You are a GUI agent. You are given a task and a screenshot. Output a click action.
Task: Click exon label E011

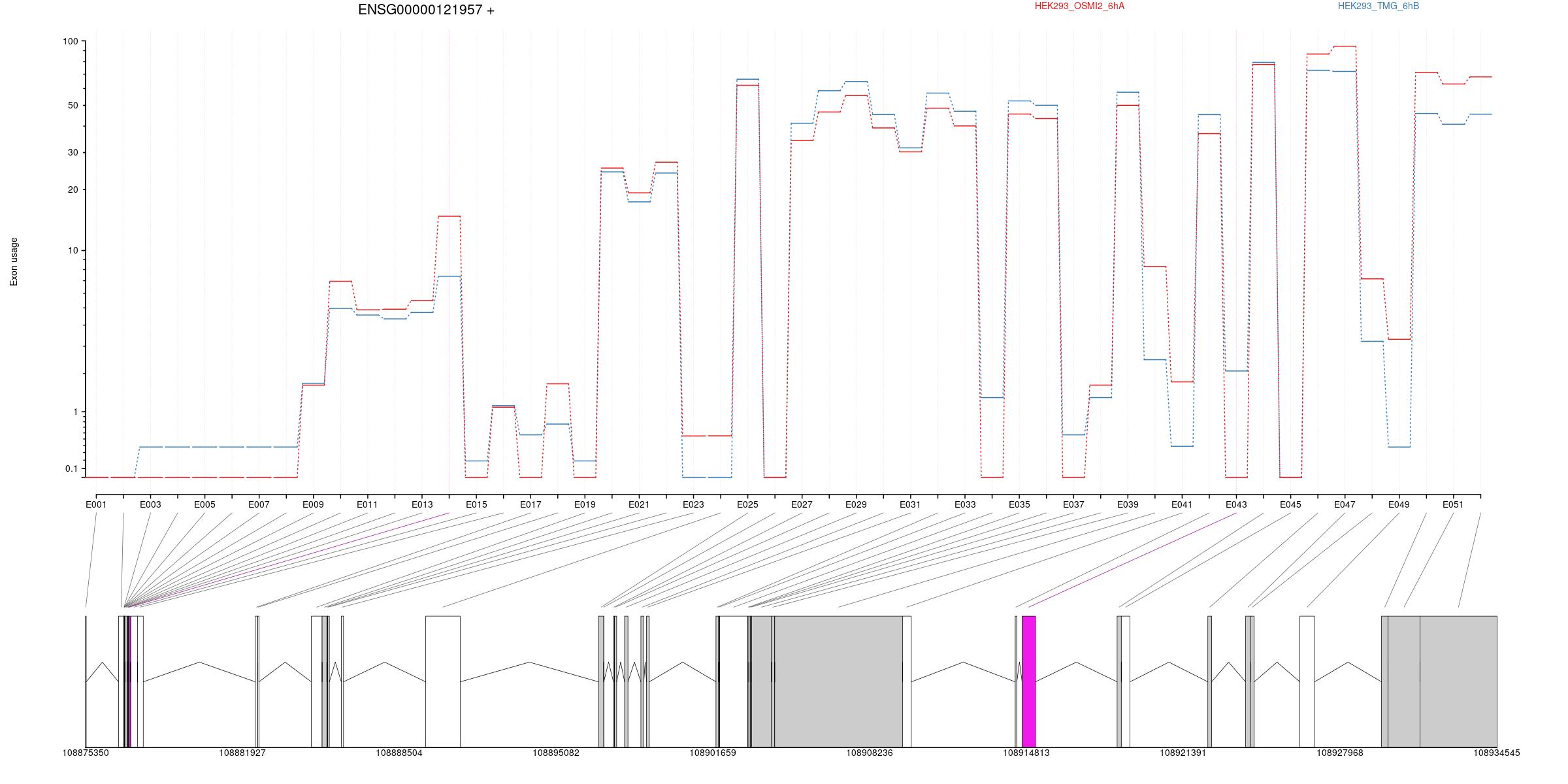[x=367, y=504]
